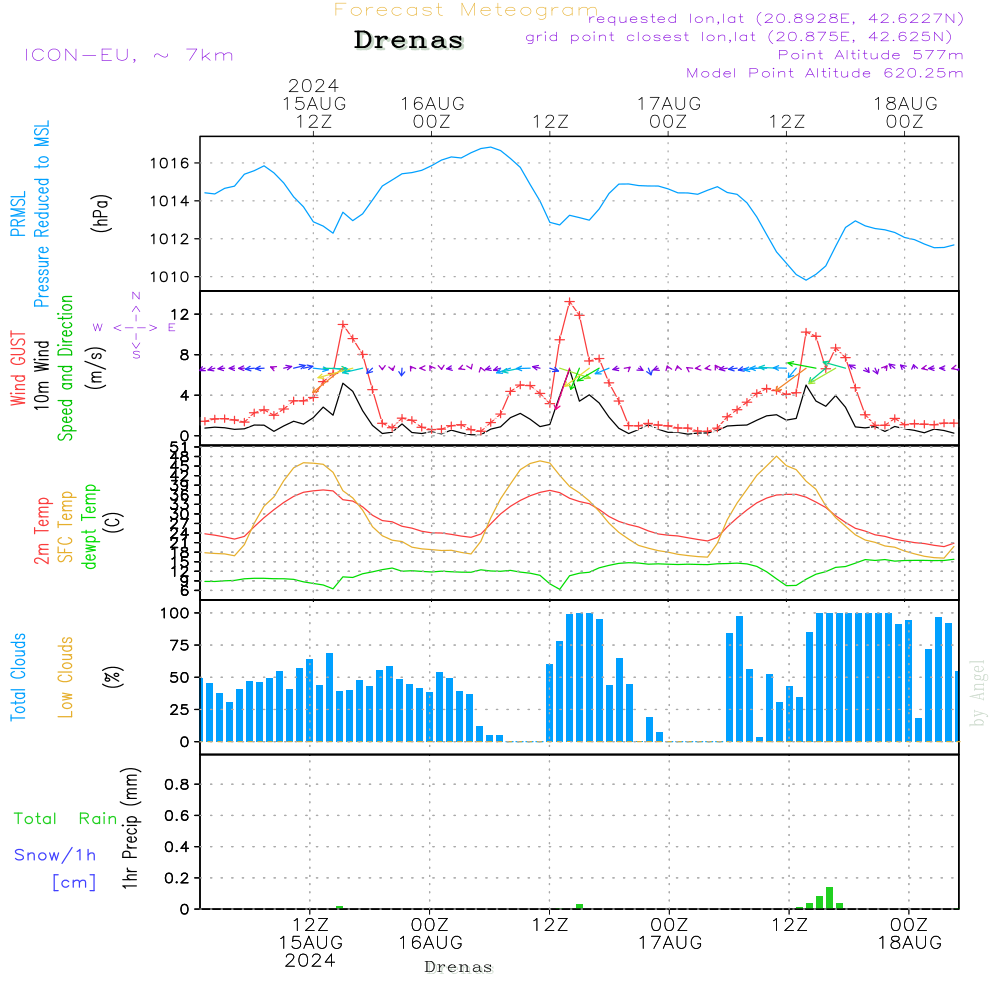Click the blue 'Snow/1h' legend label
Screen dimensions: 1000x1000
click(x=55, y=855)
